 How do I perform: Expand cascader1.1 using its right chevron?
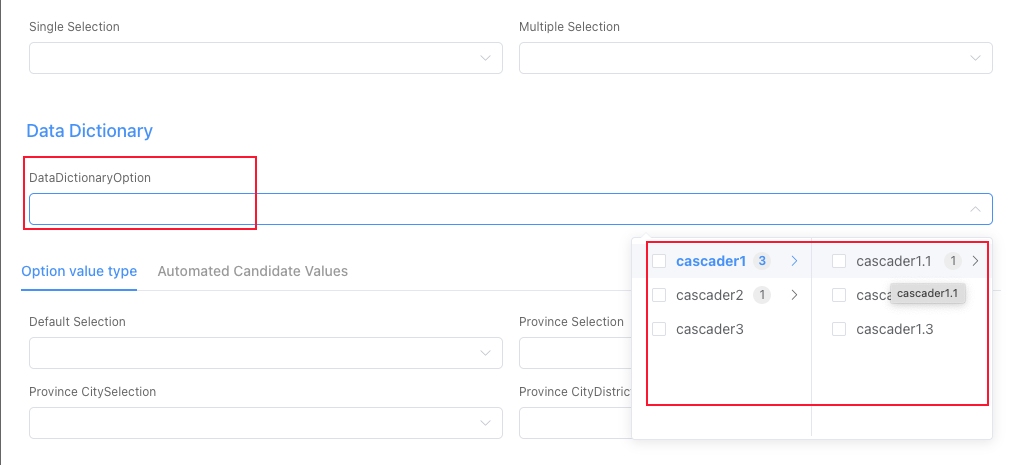(x=975, y=261)
